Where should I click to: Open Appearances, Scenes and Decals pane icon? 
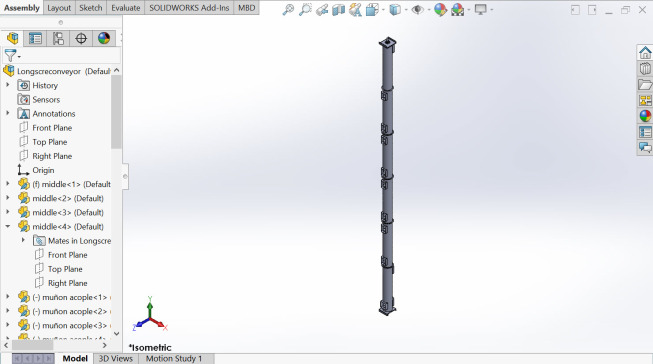pyautogui.click(x=645, y=116)
